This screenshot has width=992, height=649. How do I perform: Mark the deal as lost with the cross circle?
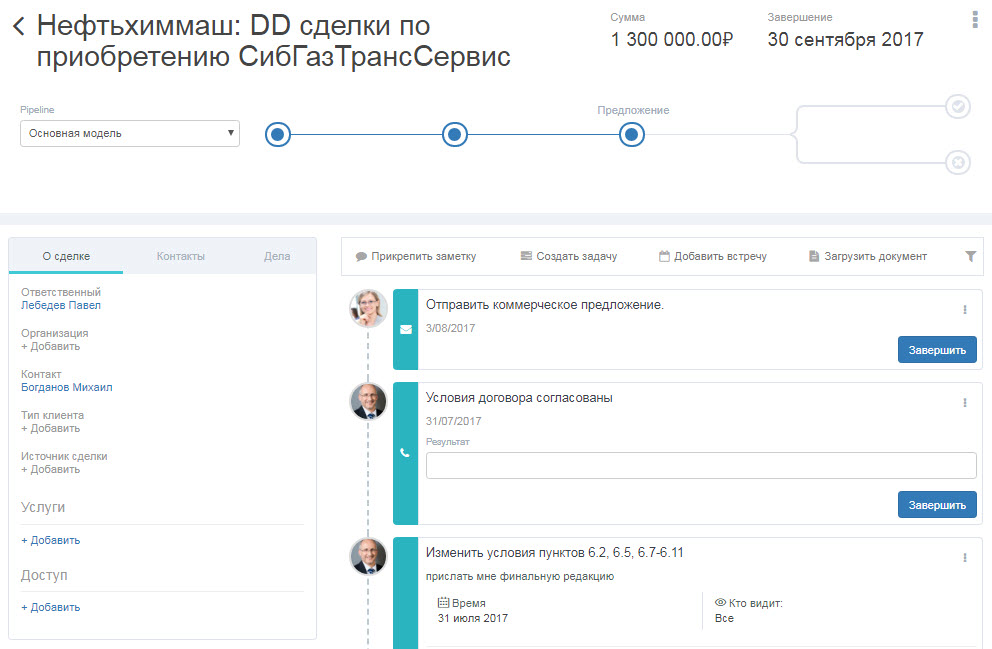point(958,162)
